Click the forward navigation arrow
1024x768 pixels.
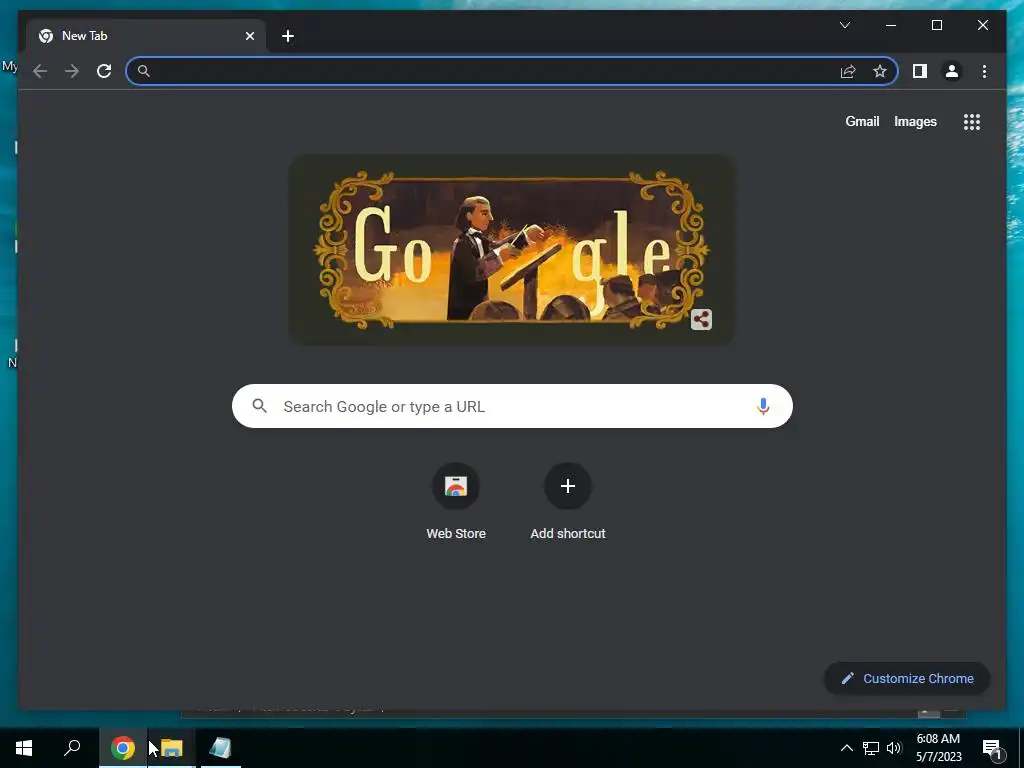pos(72,71)
